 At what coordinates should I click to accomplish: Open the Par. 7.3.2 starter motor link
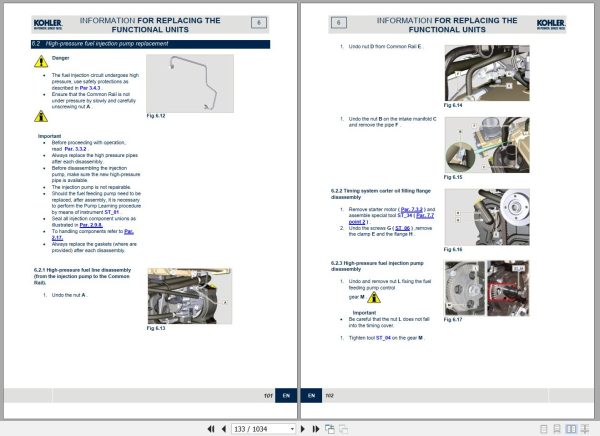(412, 209)
